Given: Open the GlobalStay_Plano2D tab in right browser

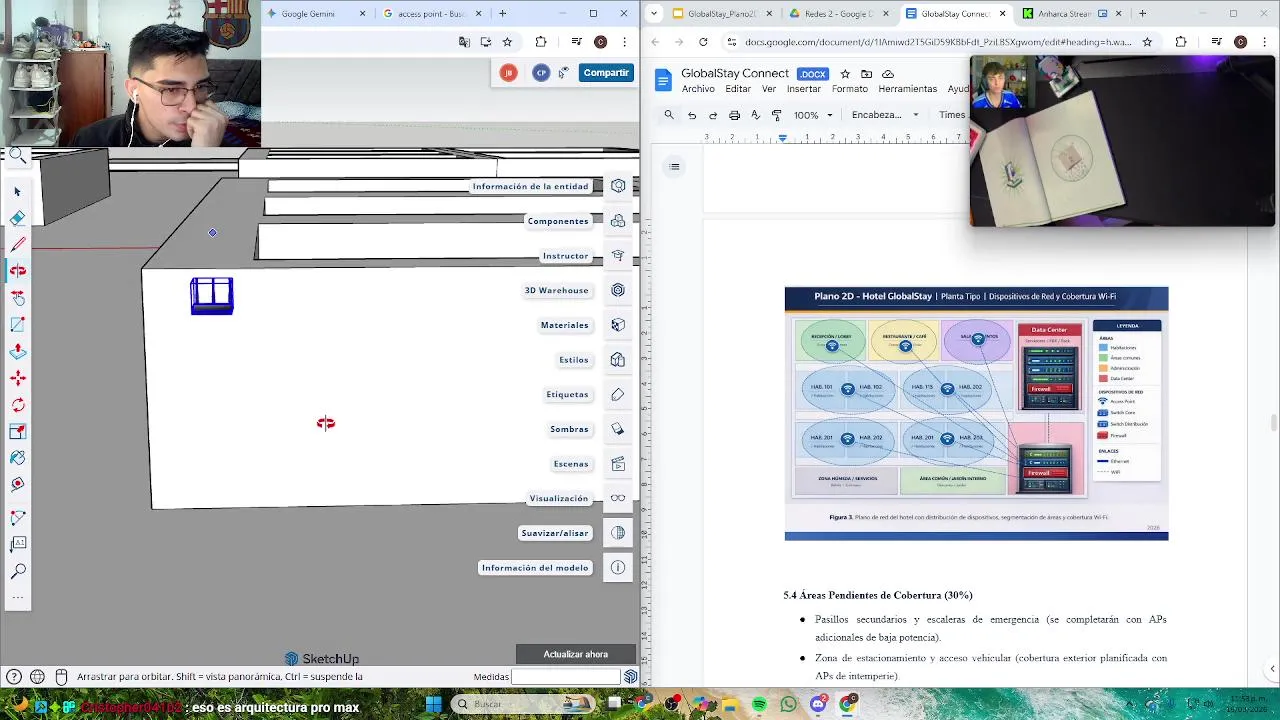Looking at the screenshot, I should (722, 14).
